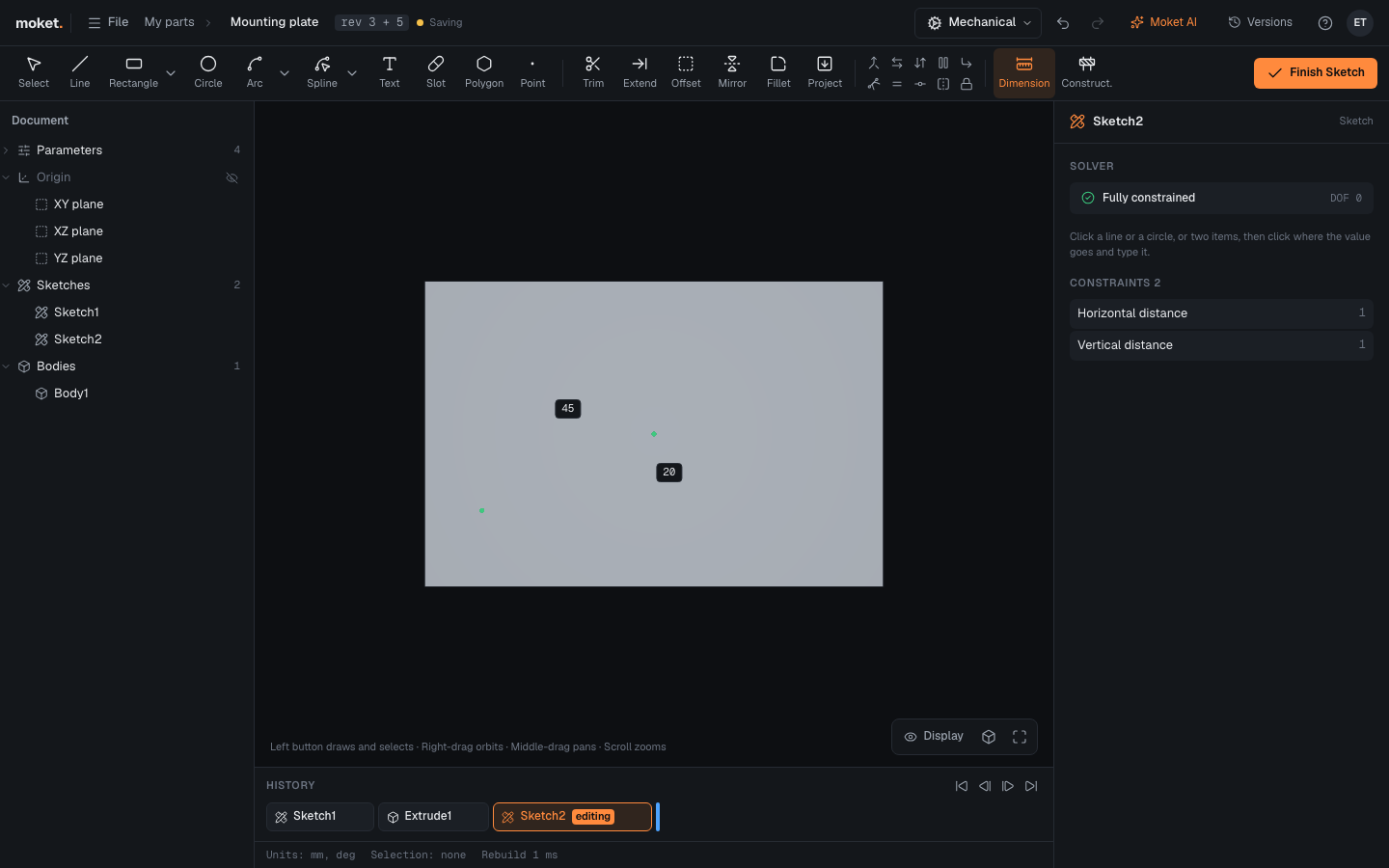The height and width of the screenshot is (868, 1389).
Task: Jump to the start of history
Action: [962, 786]
